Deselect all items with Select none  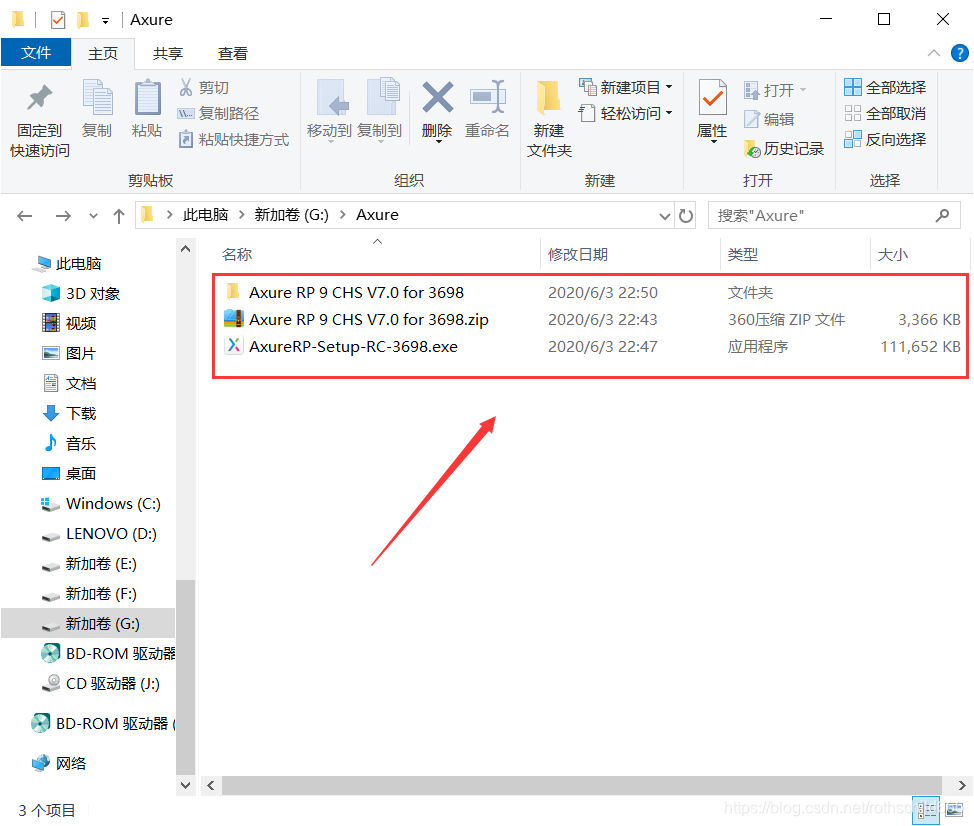tap(885, 114)
